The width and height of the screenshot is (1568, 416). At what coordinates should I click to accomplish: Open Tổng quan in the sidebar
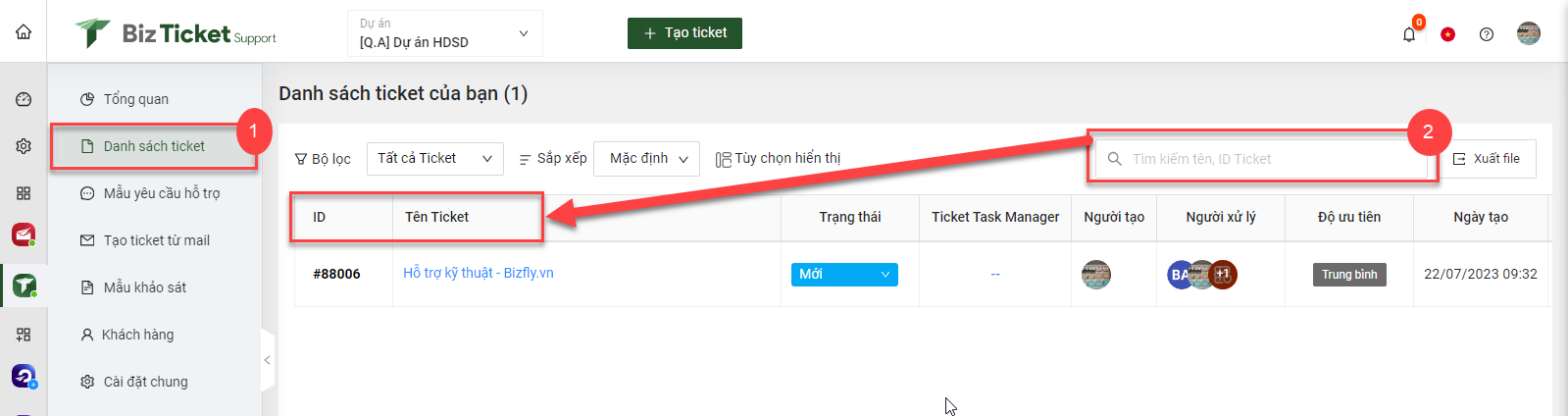[136, 99]
